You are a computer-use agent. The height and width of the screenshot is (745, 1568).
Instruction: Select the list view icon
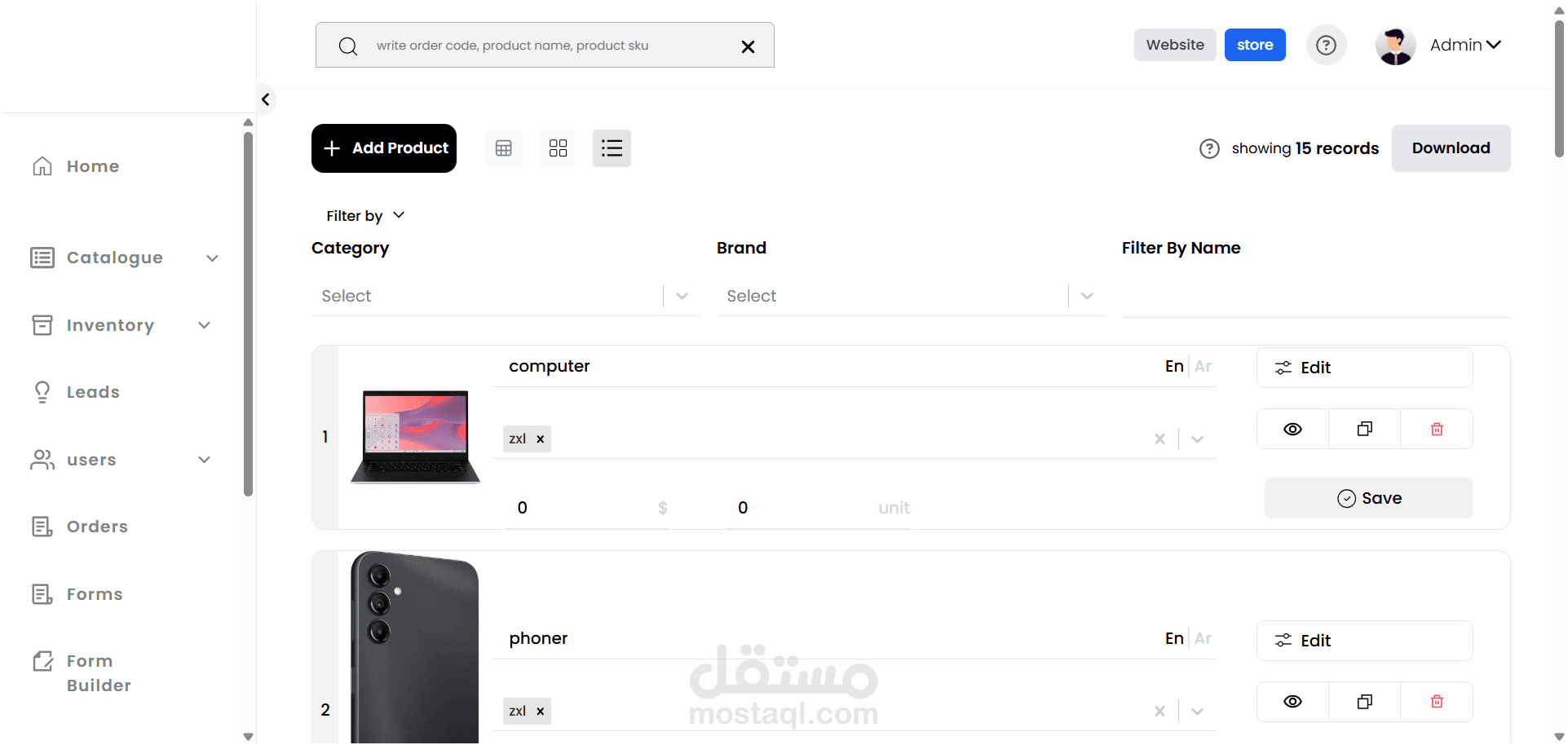point(612,148)
